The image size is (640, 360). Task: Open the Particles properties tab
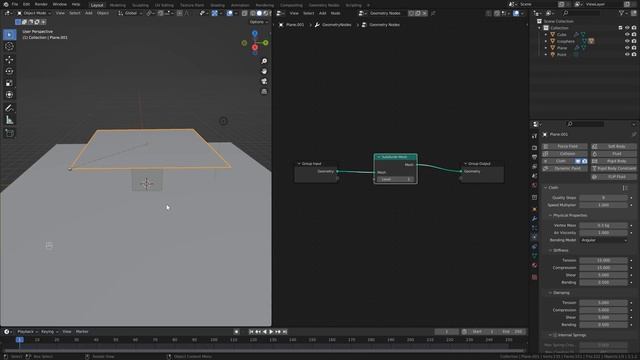point(535,228)
